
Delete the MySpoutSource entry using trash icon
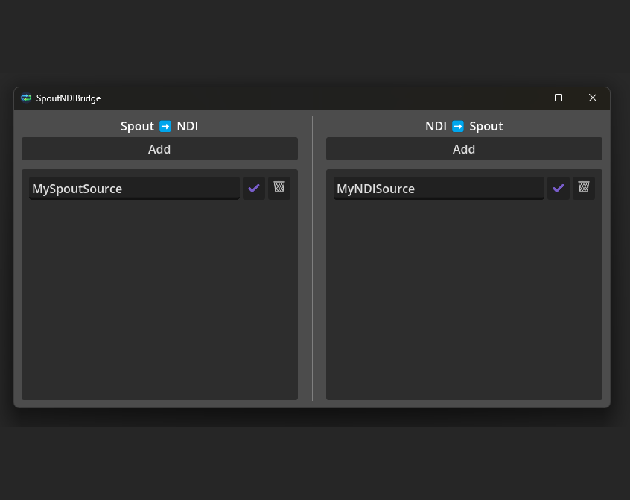pyautogui.click(x=279, y=188)
